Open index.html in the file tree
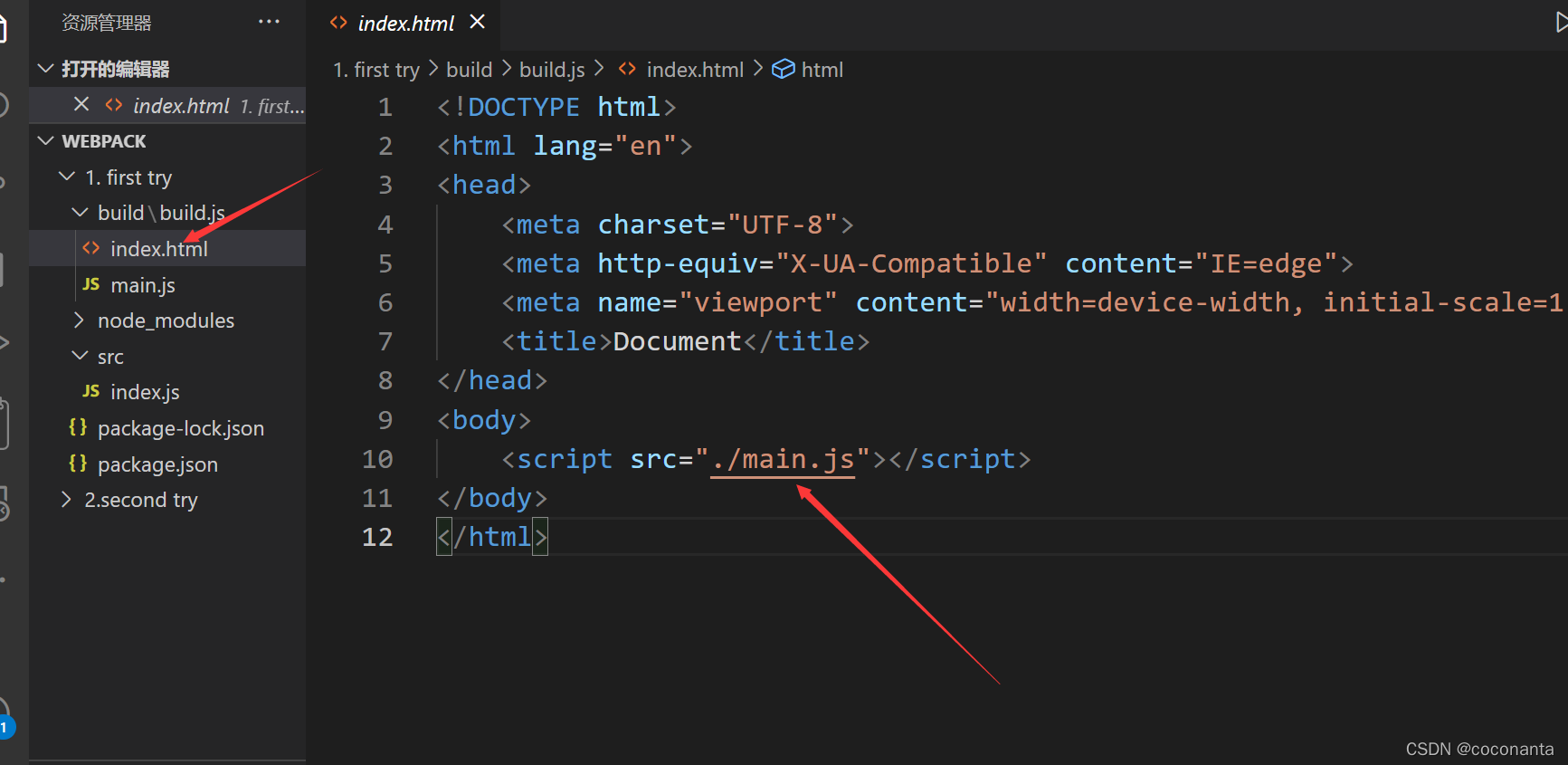 coord(168,248)
